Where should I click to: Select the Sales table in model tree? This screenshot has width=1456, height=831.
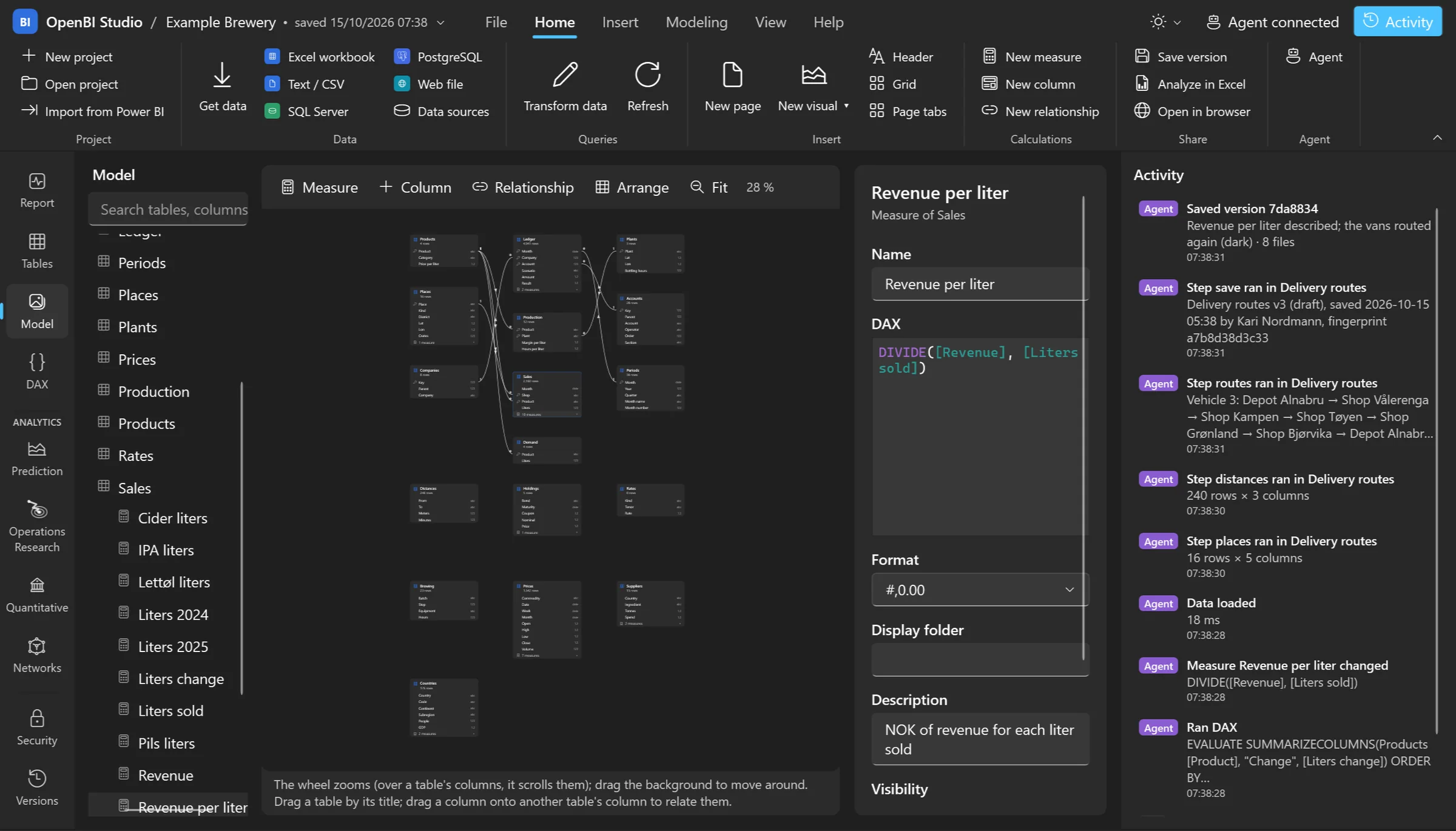click(134, 488)
